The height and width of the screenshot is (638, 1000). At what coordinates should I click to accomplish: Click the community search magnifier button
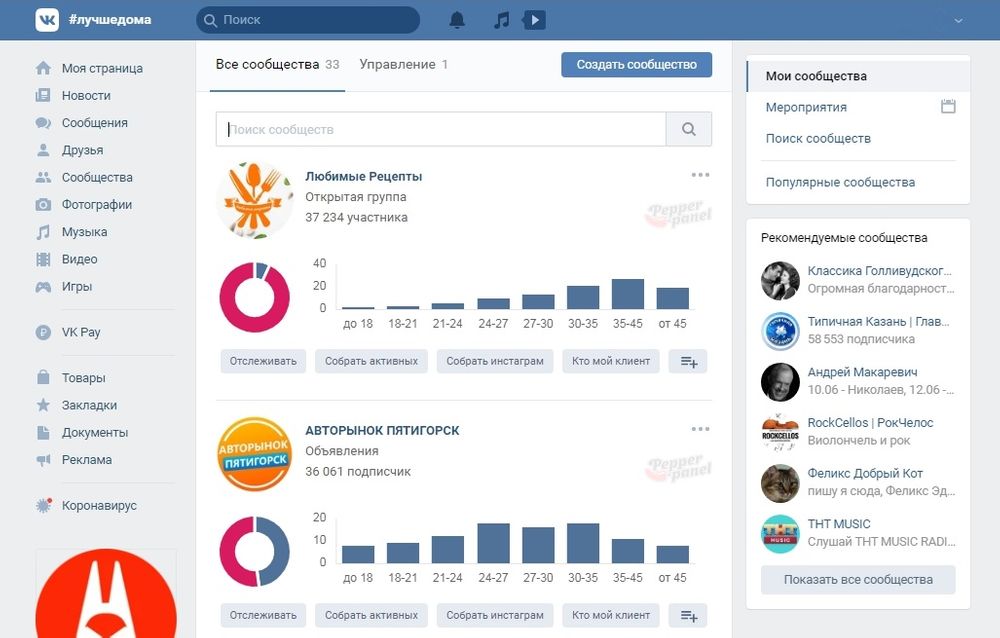click(689, 130)
